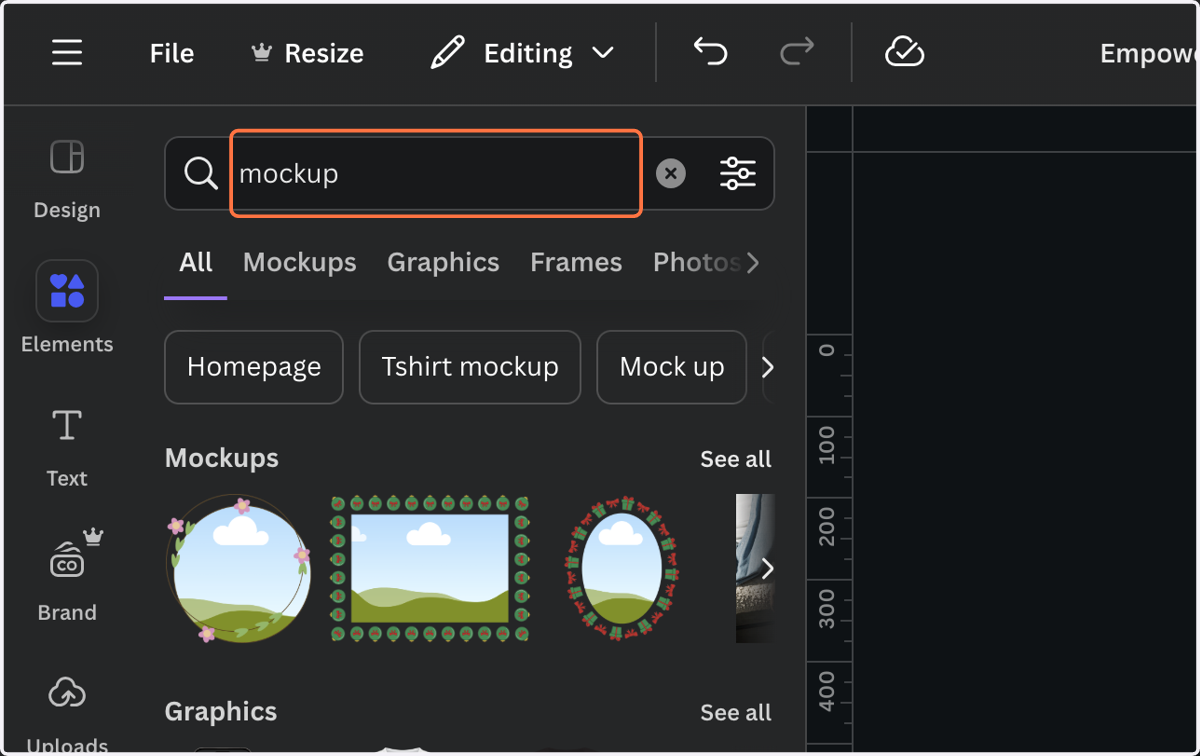Open the Brand sidebar panel
The height and width of the screenshot is (756, 1200).
(x=67, y=576)
